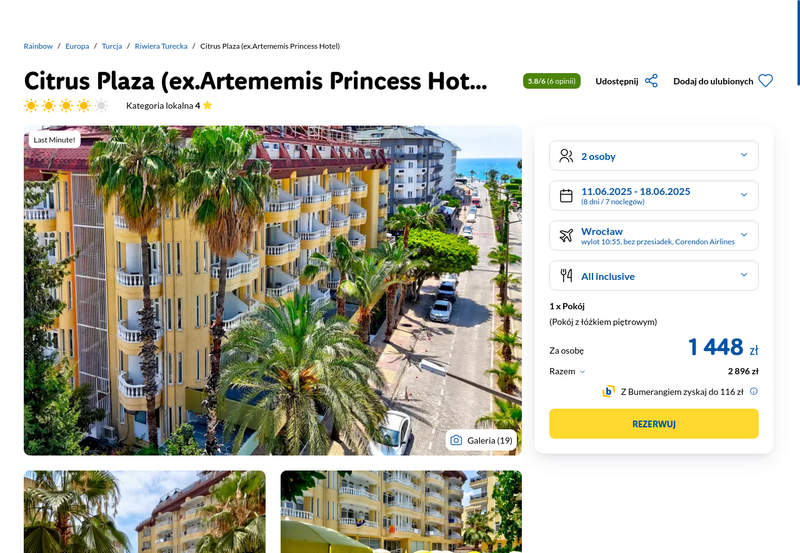Expand the Wrocław departure dropdown

pos(654,235)
